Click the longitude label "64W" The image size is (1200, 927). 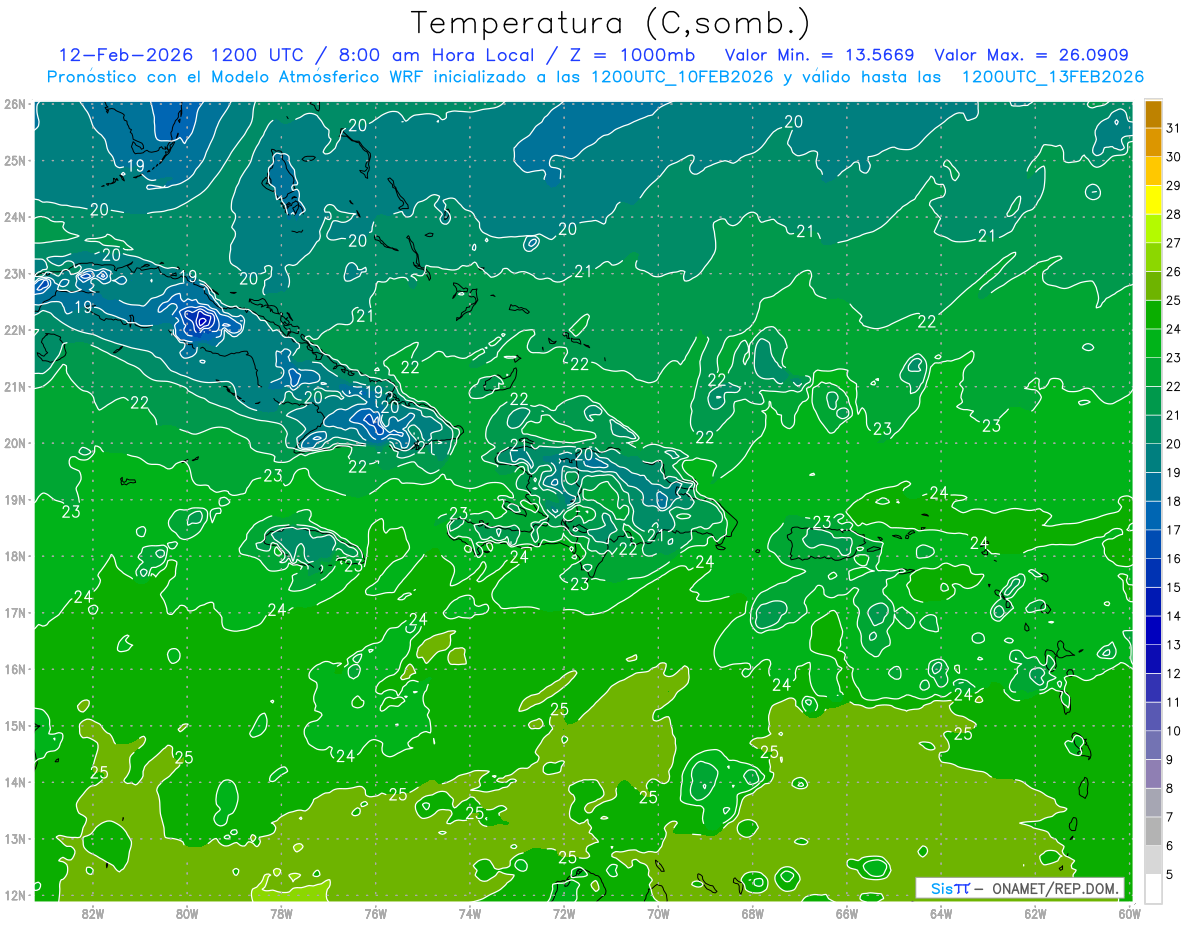(941, 913)
